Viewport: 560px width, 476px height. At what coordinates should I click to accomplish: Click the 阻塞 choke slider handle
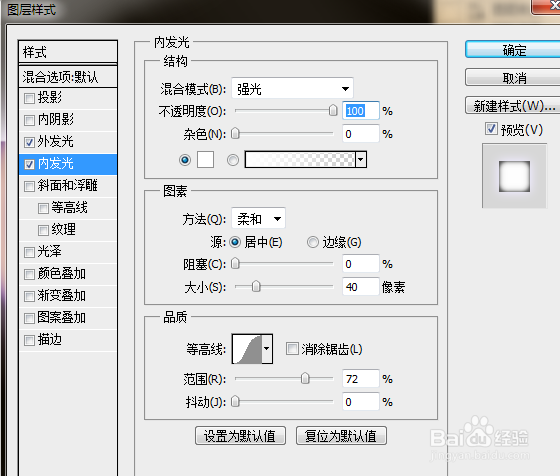[x=235, y=264]
